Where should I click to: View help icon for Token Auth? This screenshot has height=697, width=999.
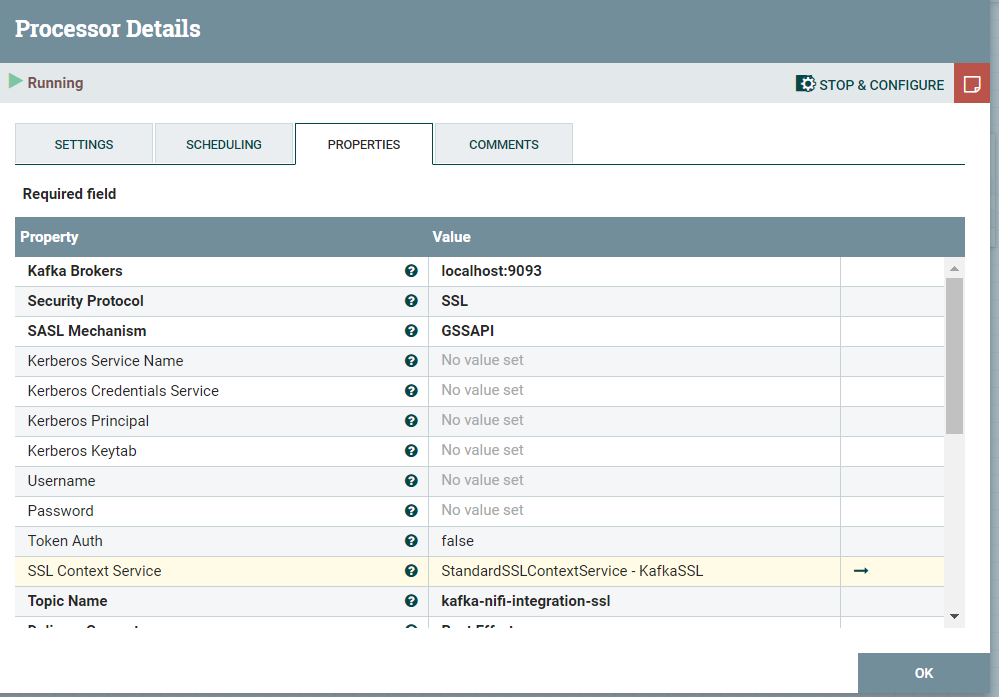411,541
